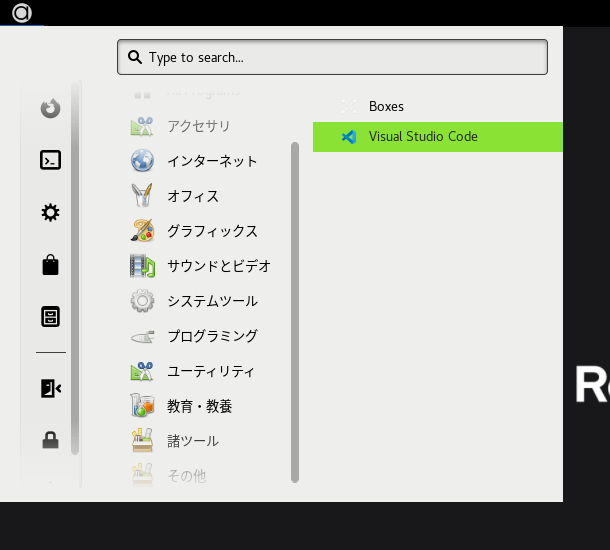
Task: Open the Firefox favorite in sidebar
Action: pyautogui.click(x=51, y=108)
